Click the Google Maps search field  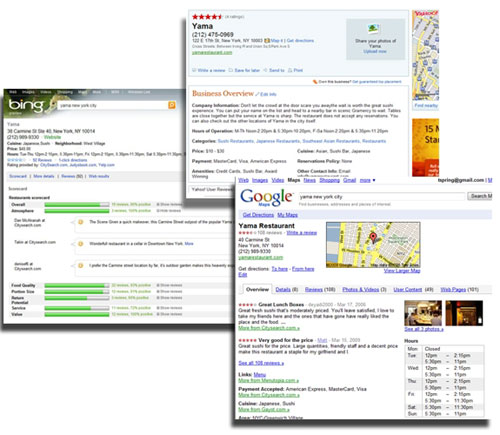pos(382,197)
